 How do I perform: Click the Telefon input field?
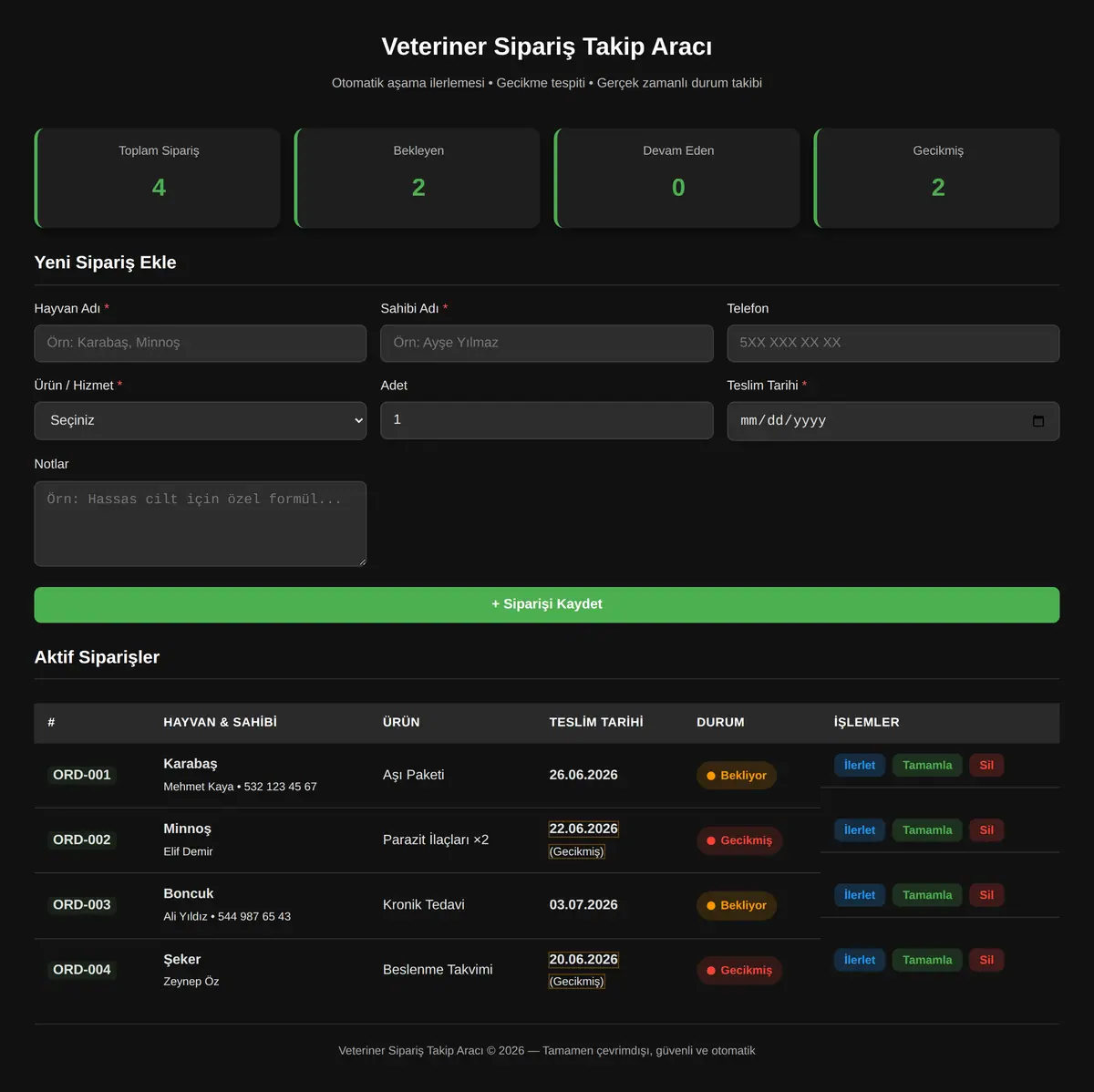point(893,343)
